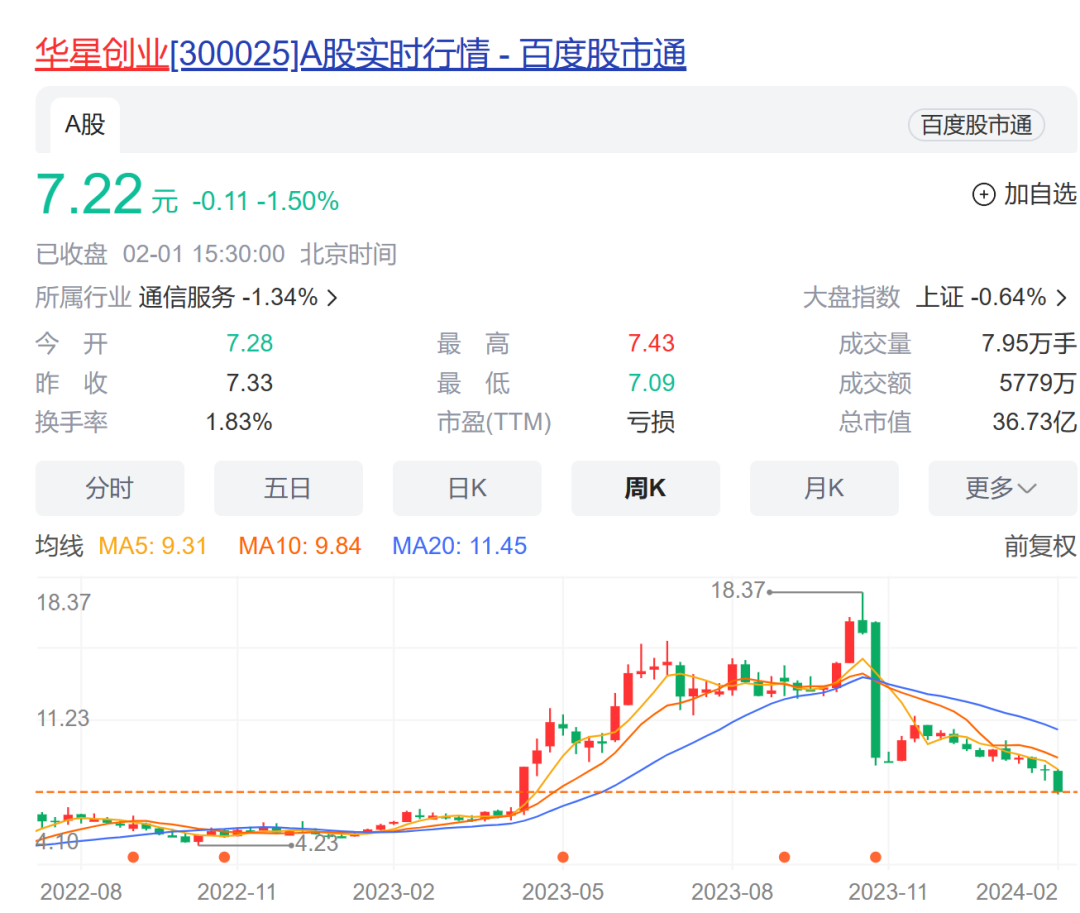Expand the 所属行业 chevron arrow
The height and width of the screenshot is (913, 1080).
333,298
